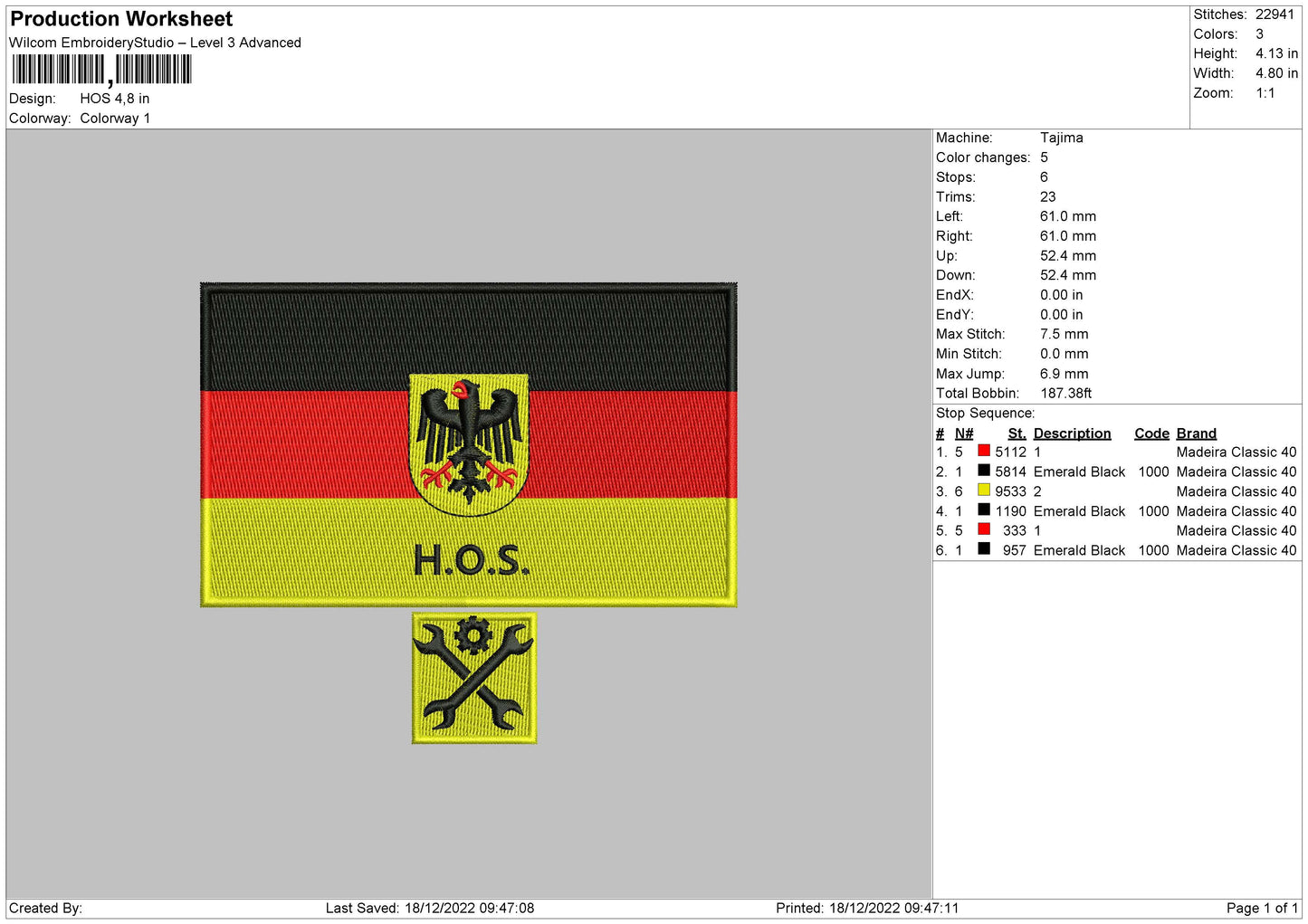Click the 'N#' column header
1308x924 pixels.
(964, 433)
